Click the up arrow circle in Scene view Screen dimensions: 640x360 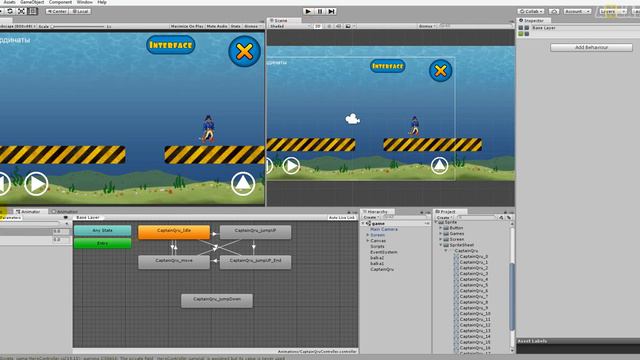click(439, 165)
